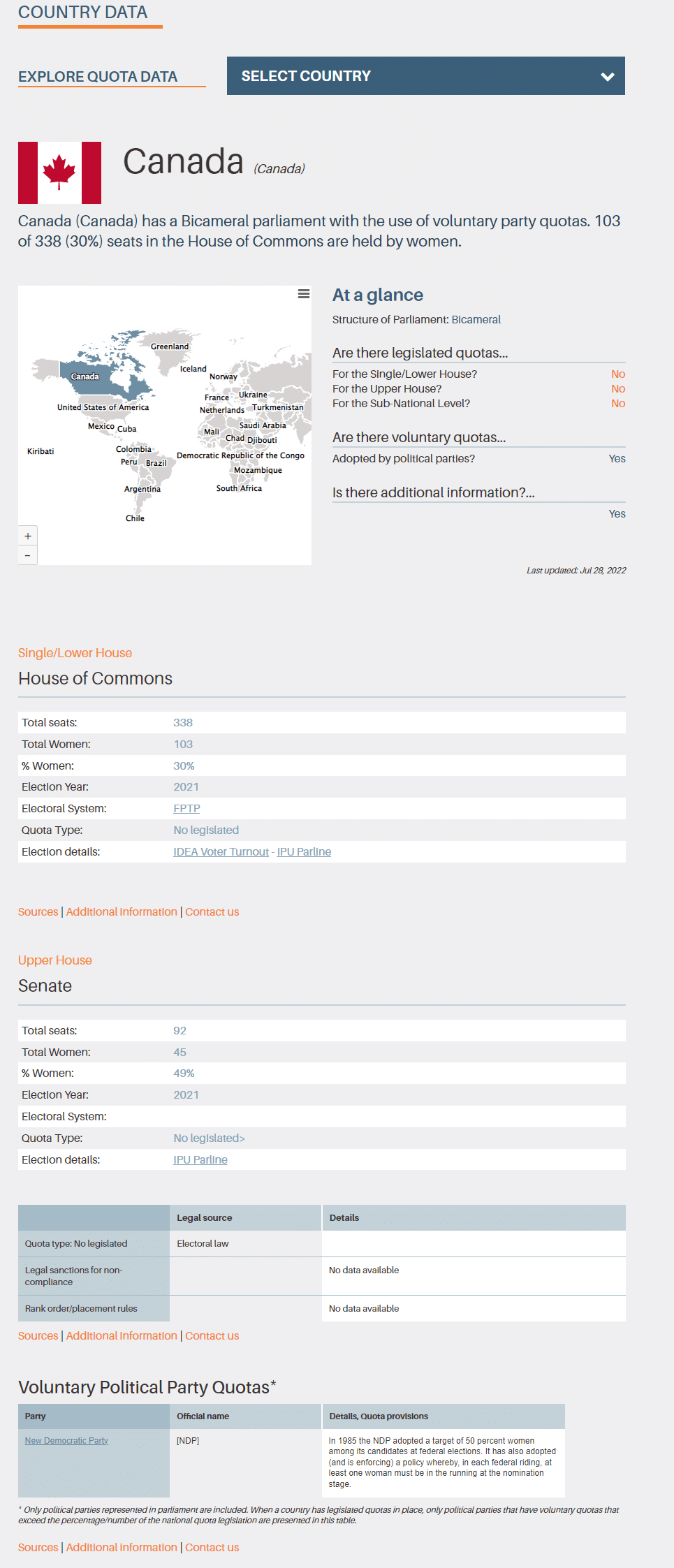Screen dimensions: 674x1568
Task: Click Contact us below Voluntary Party Quotas
Action: pos(212,1547)
